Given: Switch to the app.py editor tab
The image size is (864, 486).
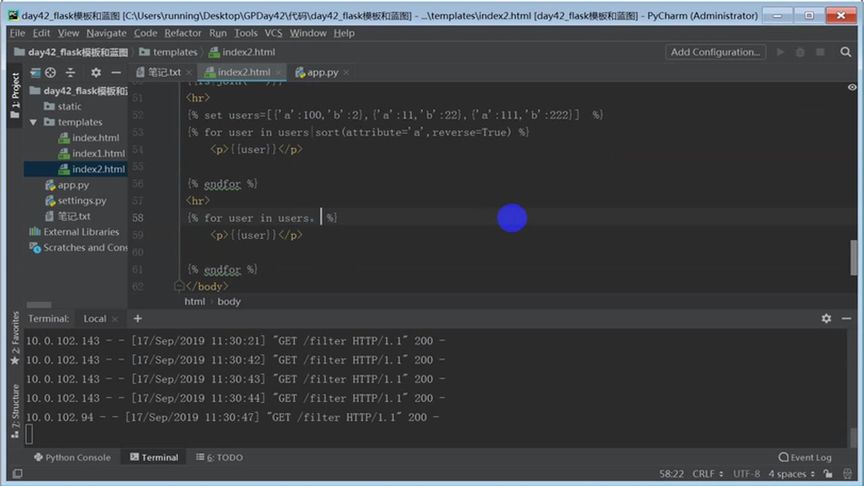Looking at the screenshot, I should click(x=322, y=72).
